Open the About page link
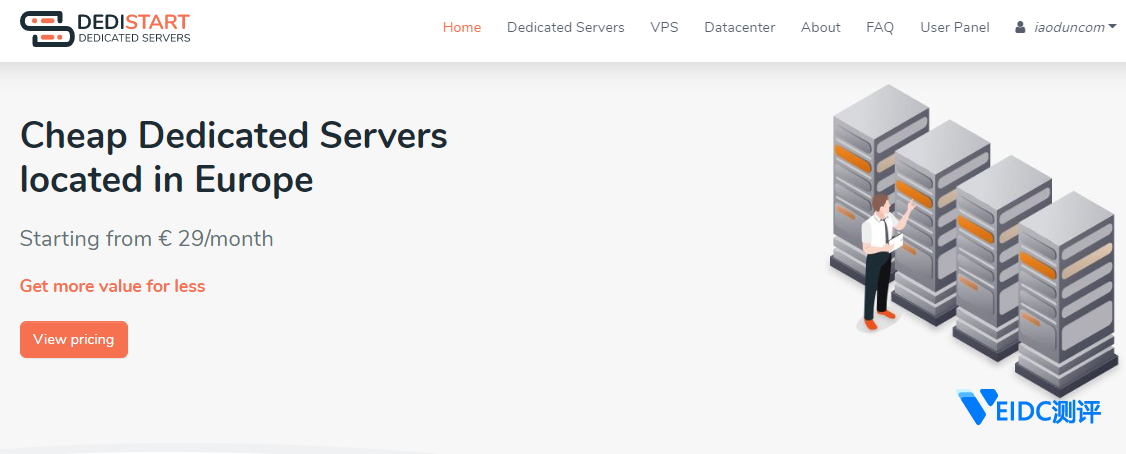Viewport: 1126px width, 454px height. pos(820,28)
